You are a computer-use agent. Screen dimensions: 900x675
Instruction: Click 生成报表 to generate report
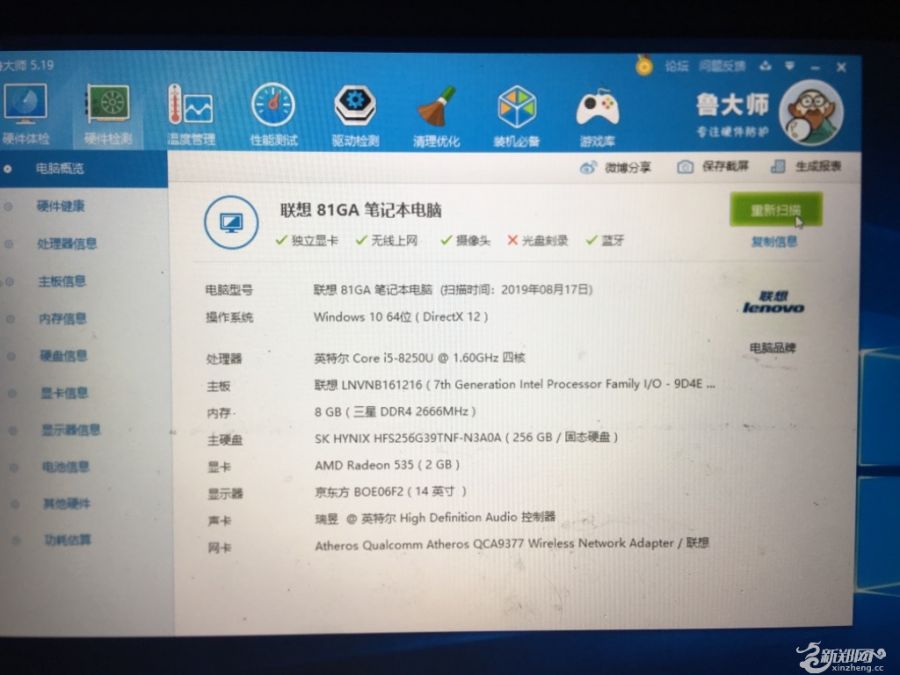(x=806, y=166)
